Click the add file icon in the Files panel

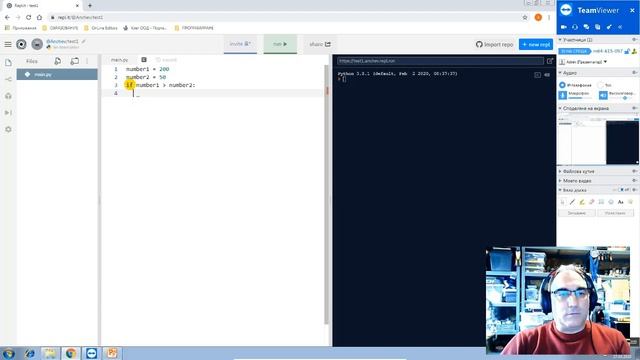tap(58, 61)
